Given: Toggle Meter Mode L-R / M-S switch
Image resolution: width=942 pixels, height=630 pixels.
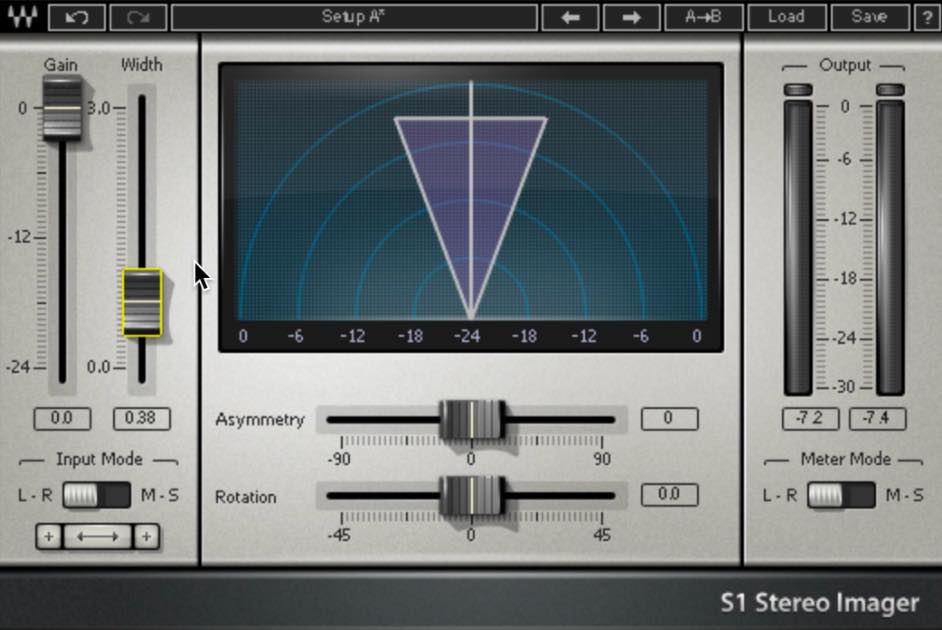Looking at the screenshot, I should [x=840, y=495].
